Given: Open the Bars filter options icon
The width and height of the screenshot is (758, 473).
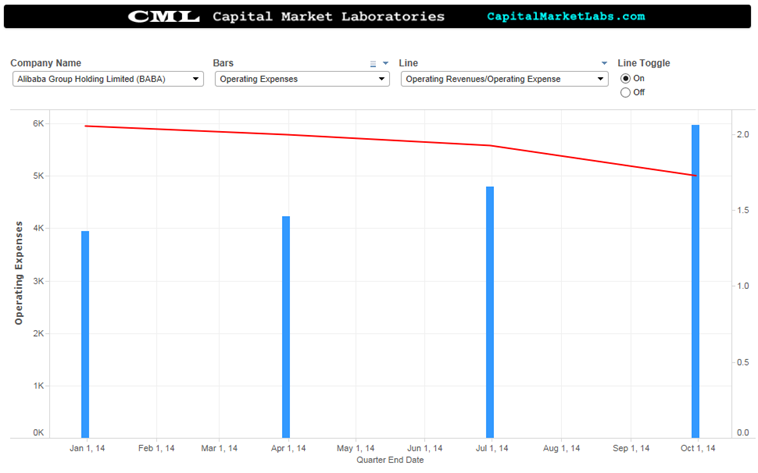Looking at the screenshot, I should 373,64.
